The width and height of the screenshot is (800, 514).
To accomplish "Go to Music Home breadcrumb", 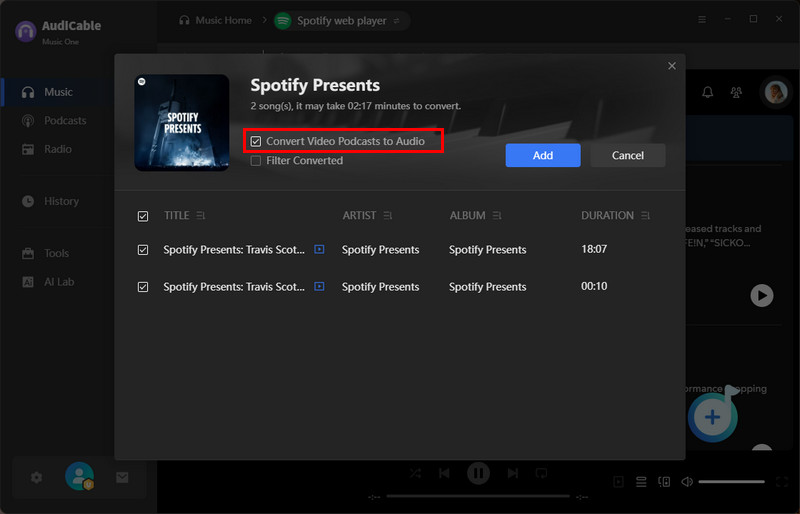I will click(215, 20).
